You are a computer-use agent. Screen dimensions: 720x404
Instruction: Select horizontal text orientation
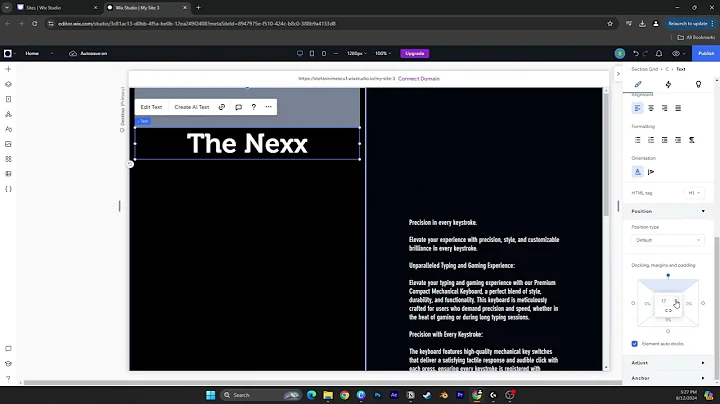click(x=637, y=172)
